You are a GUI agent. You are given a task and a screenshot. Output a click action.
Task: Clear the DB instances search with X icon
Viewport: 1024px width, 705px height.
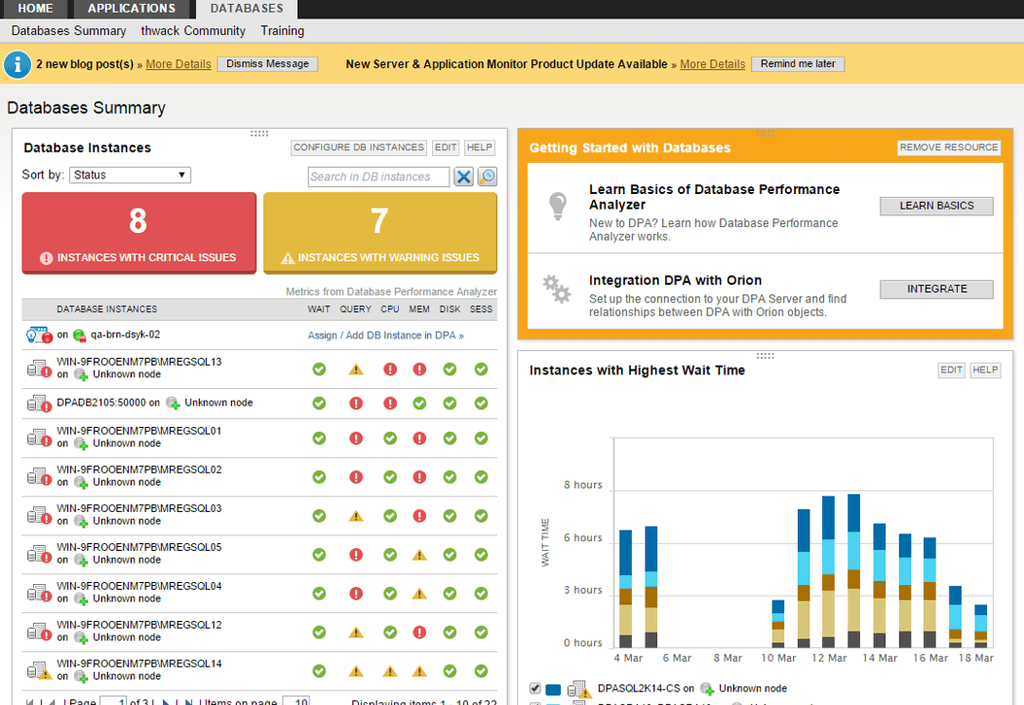464,177
